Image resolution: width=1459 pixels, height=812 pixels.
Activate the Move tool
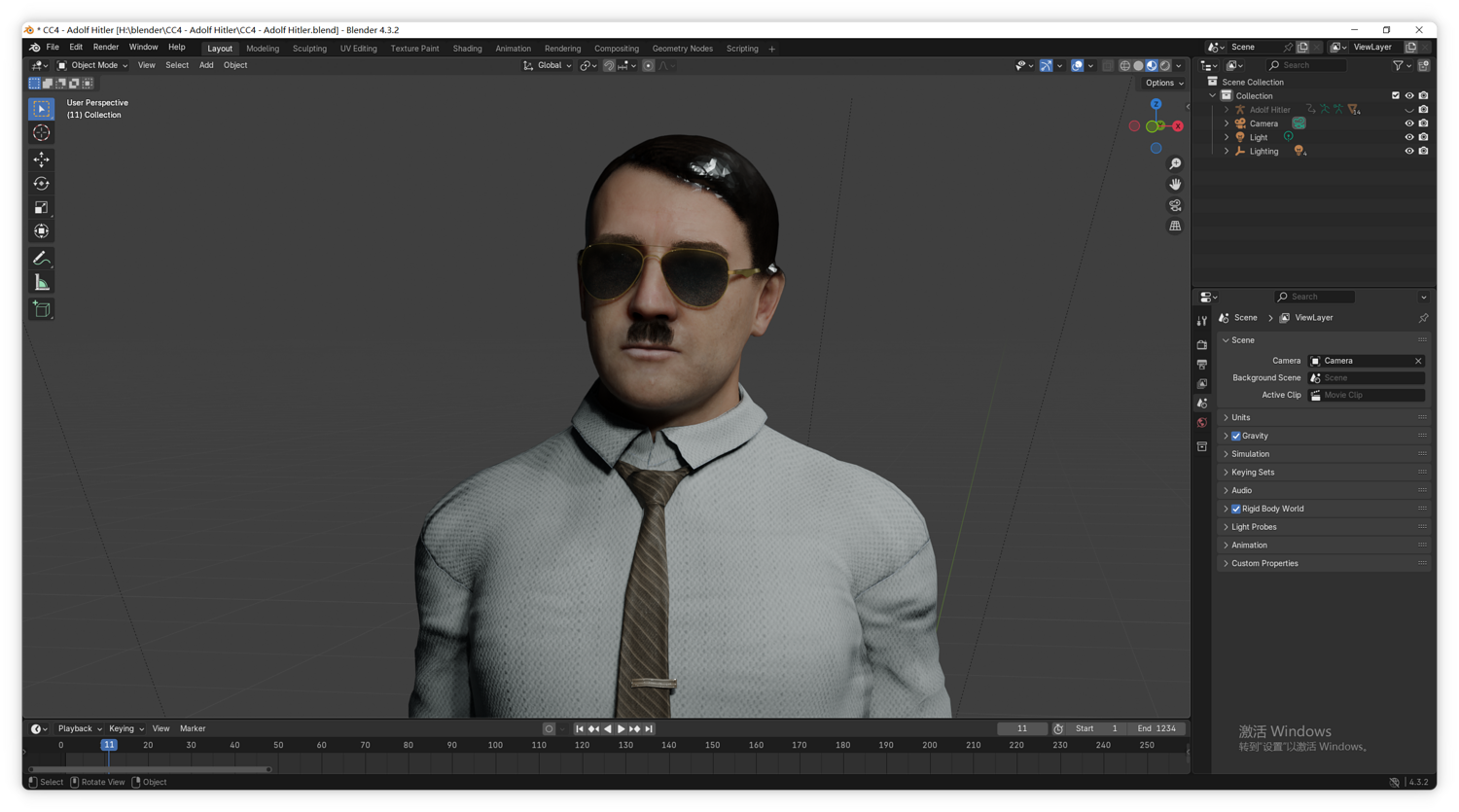tap(41, 159)
